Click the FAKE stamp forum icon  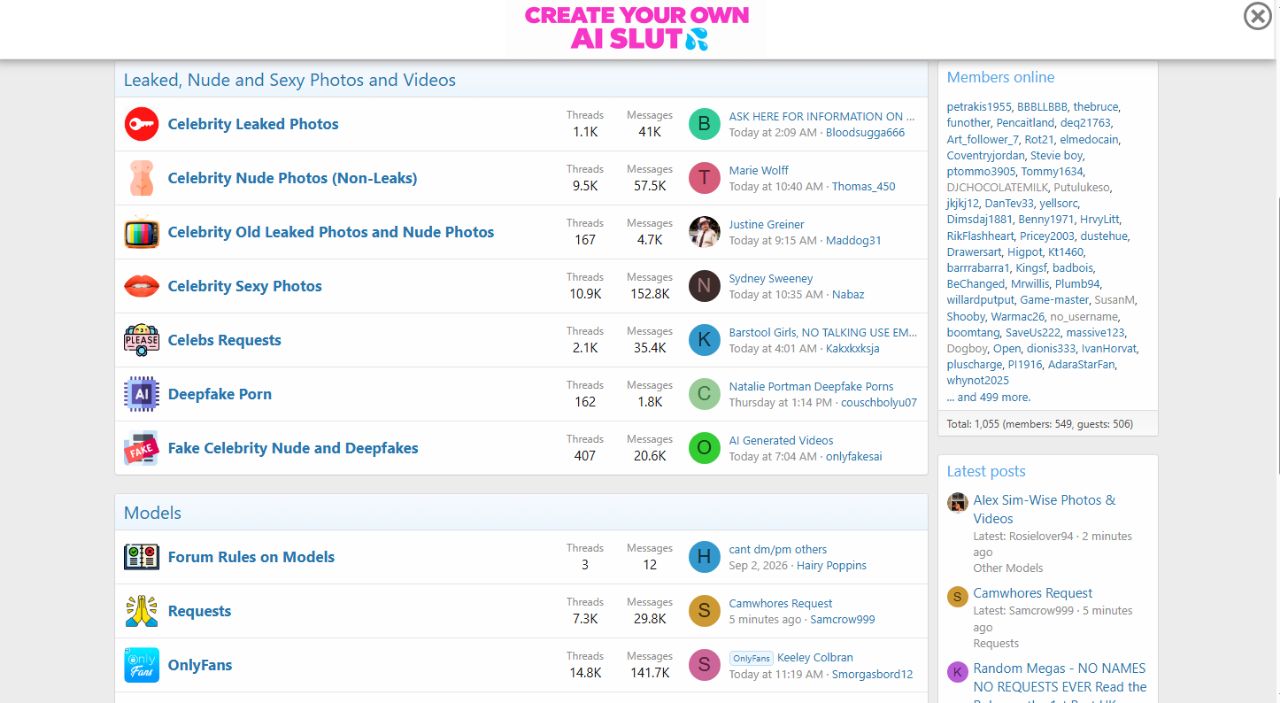(141, 448)
